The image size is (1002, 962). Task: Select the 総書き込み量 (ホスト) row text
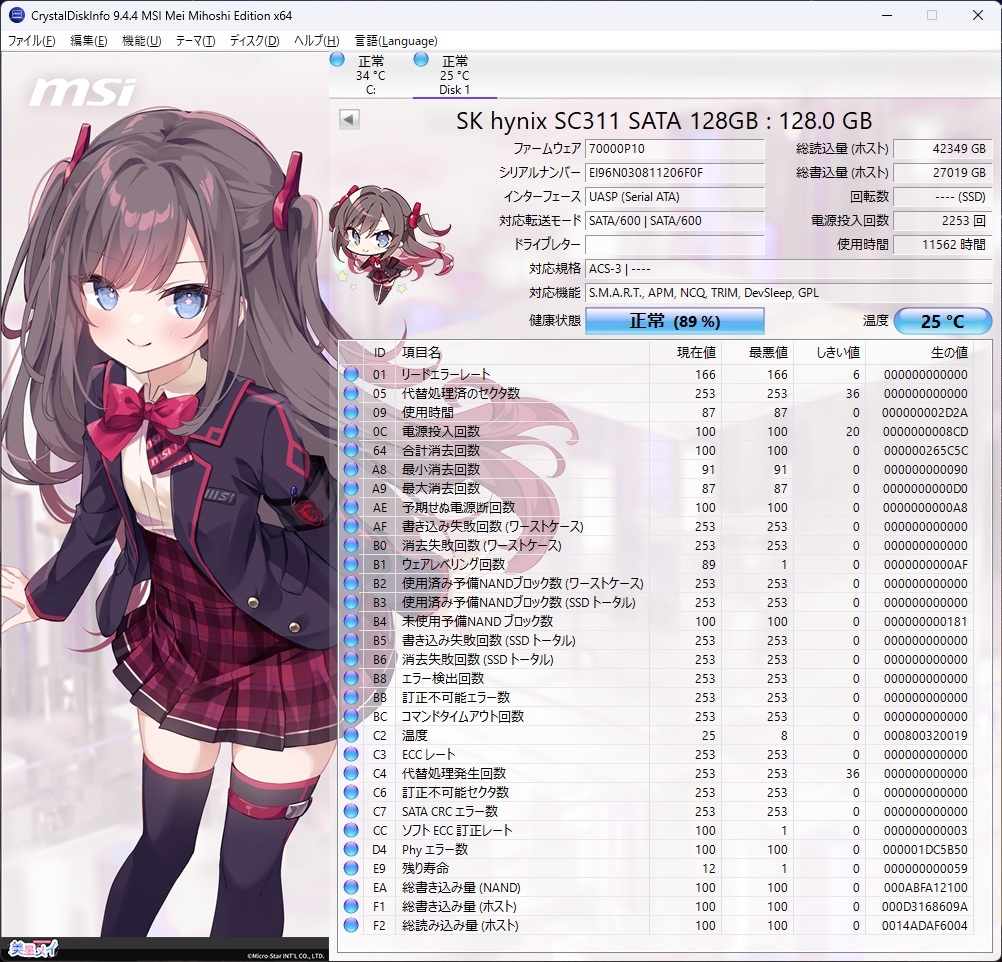tap(459, 906)
